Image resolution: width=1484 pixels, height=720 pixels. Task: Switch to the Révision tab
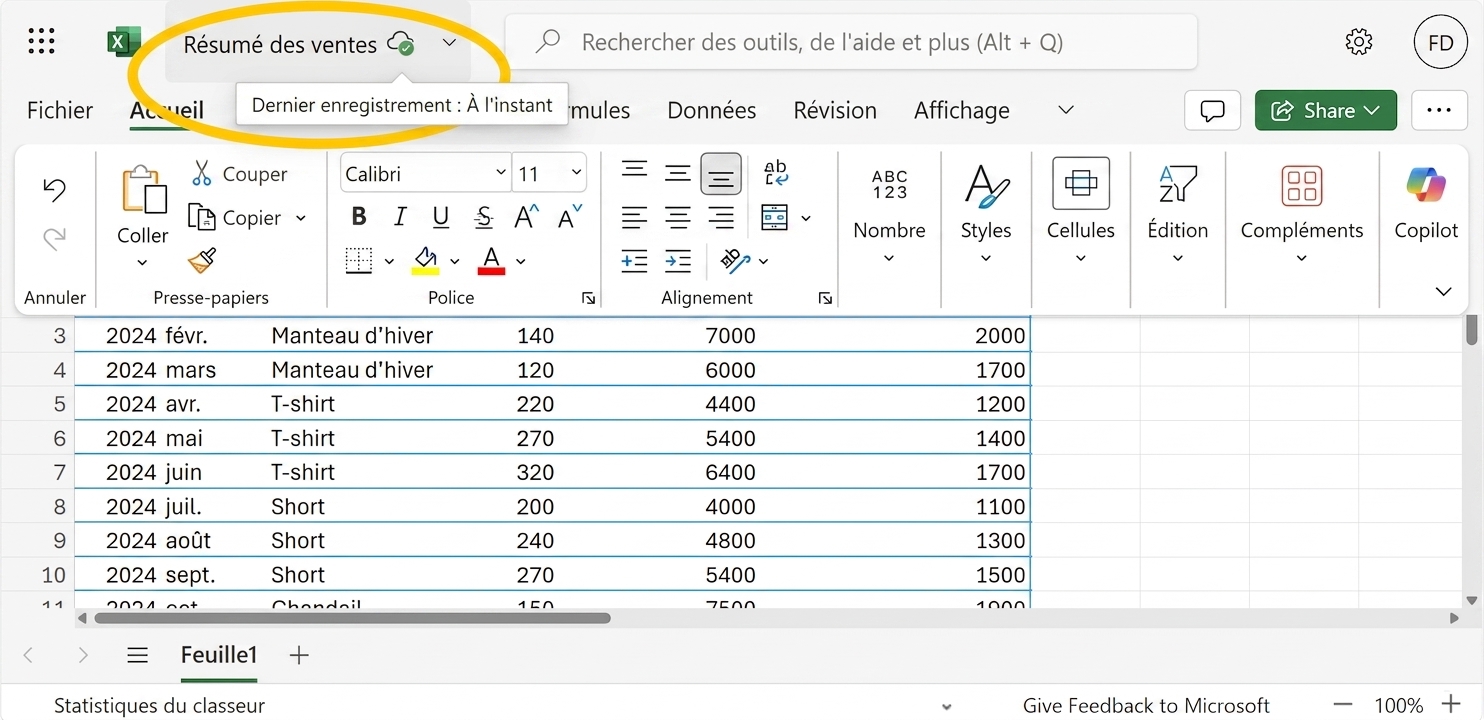[x=835, y=111]
